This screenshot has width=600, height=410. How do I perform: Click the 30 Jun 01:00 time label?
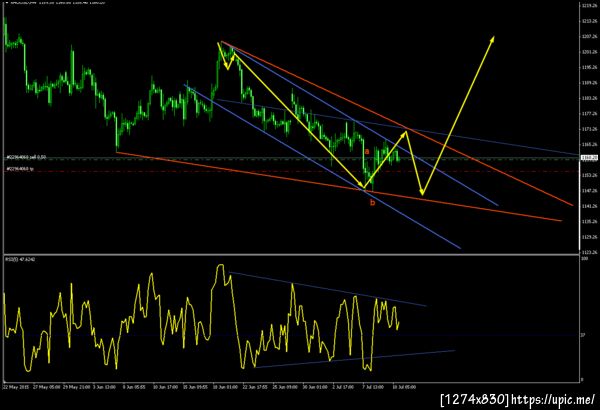[x=315, y=387]
